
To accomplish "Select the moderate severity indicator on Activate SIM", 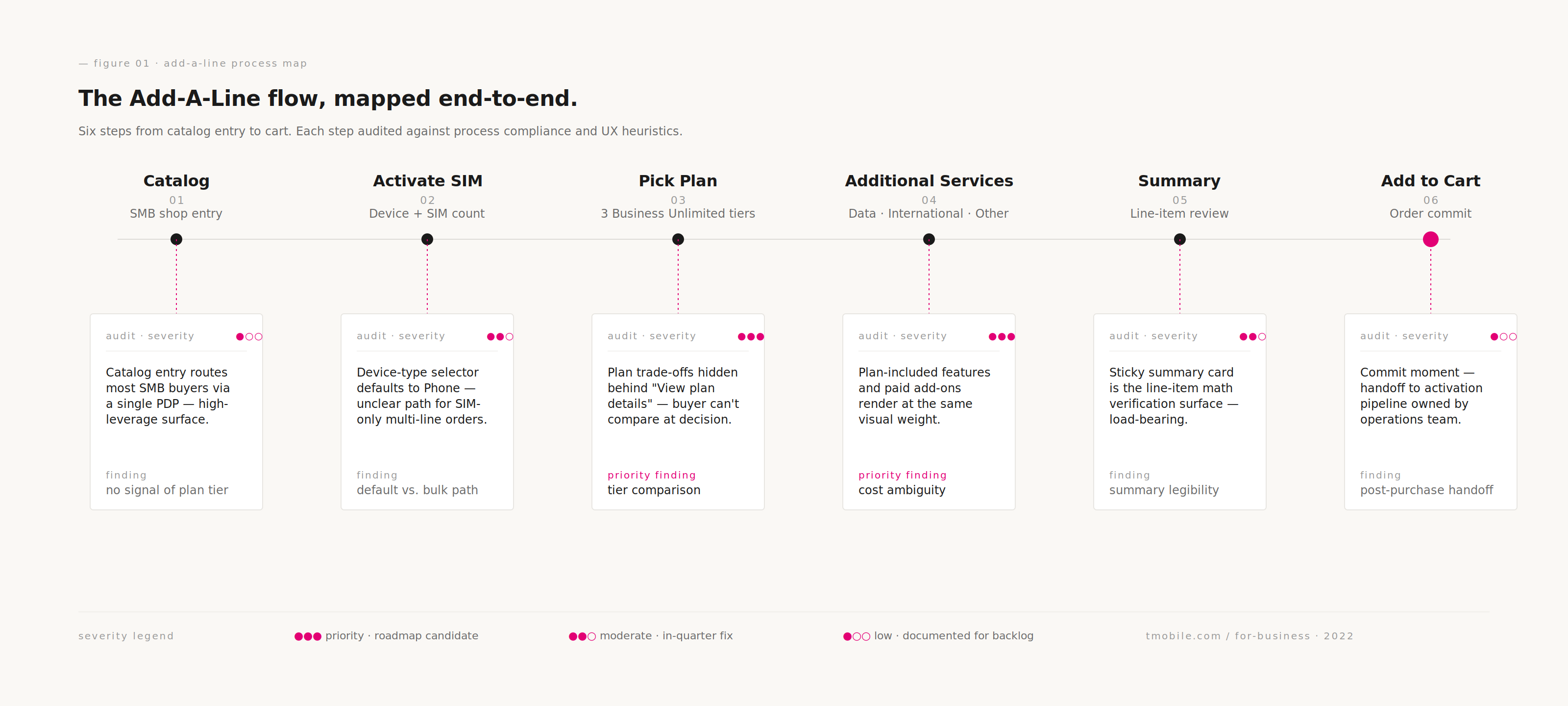I will coord(499,336).
